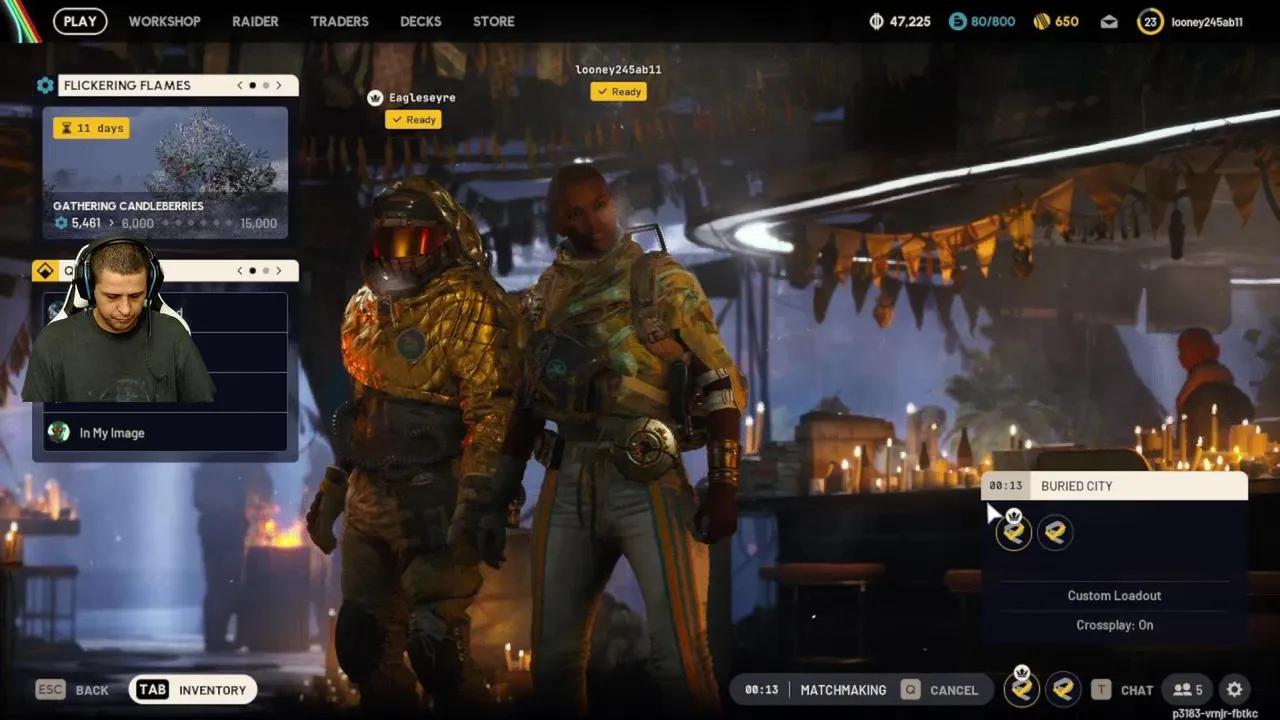Click the BURIED CITY map header
This screenshot has height=720, width=1280.
[x=1114, y=486]
